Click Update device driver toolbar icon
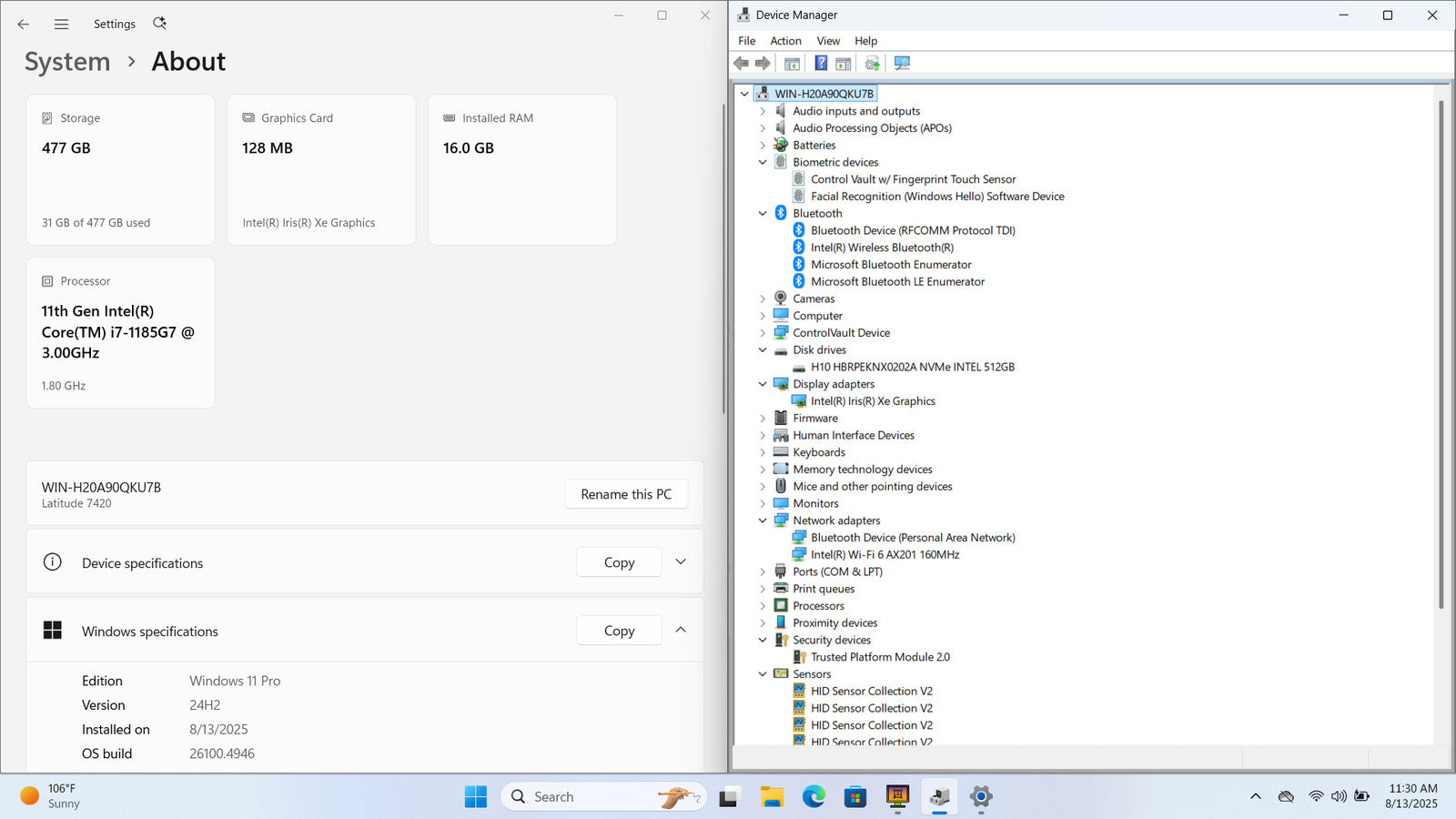 coord(873,64)
